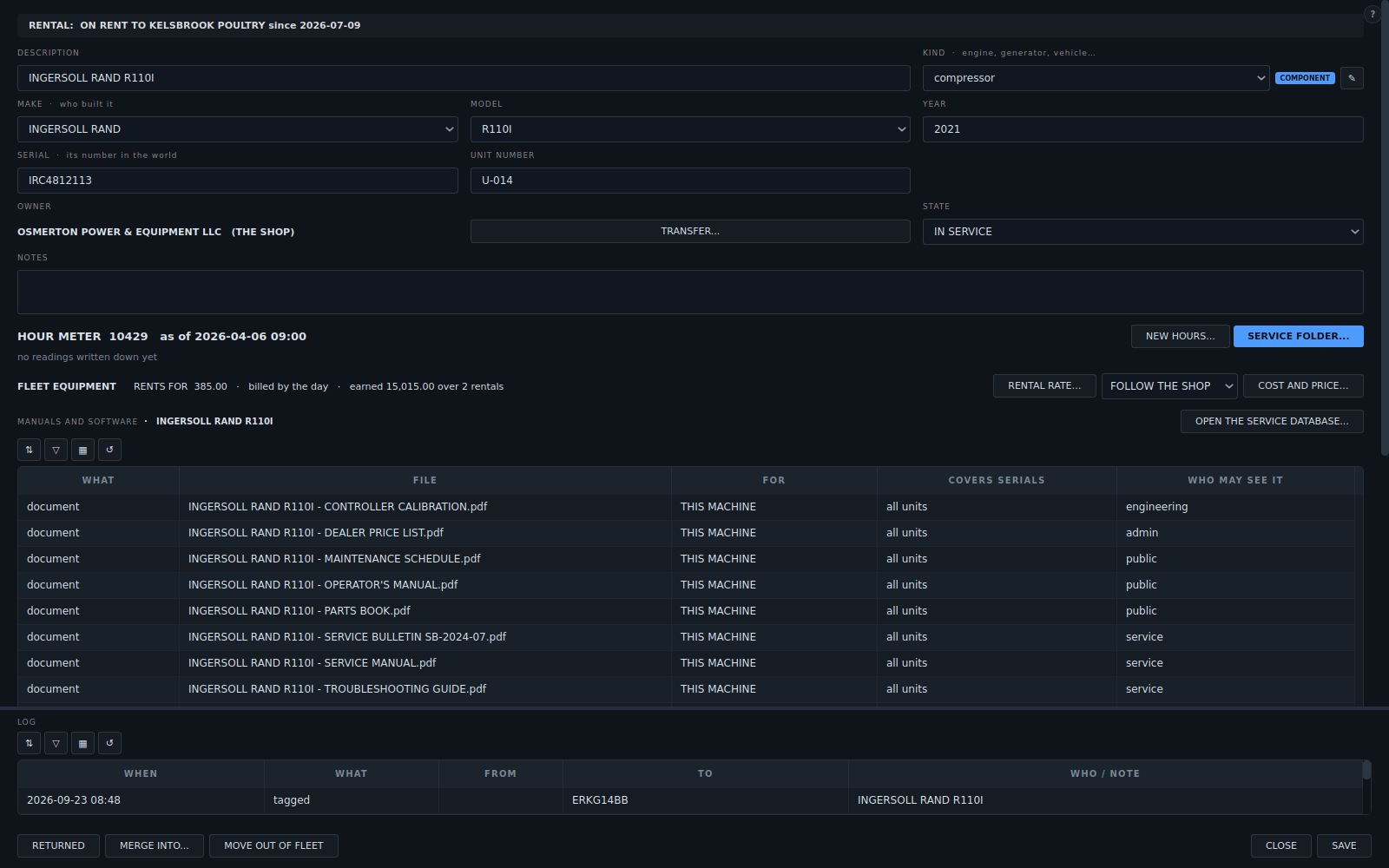The image size is (1389, 868).
Task: Click the filter icon in manuals toolbar
Action: click(56, 450)
